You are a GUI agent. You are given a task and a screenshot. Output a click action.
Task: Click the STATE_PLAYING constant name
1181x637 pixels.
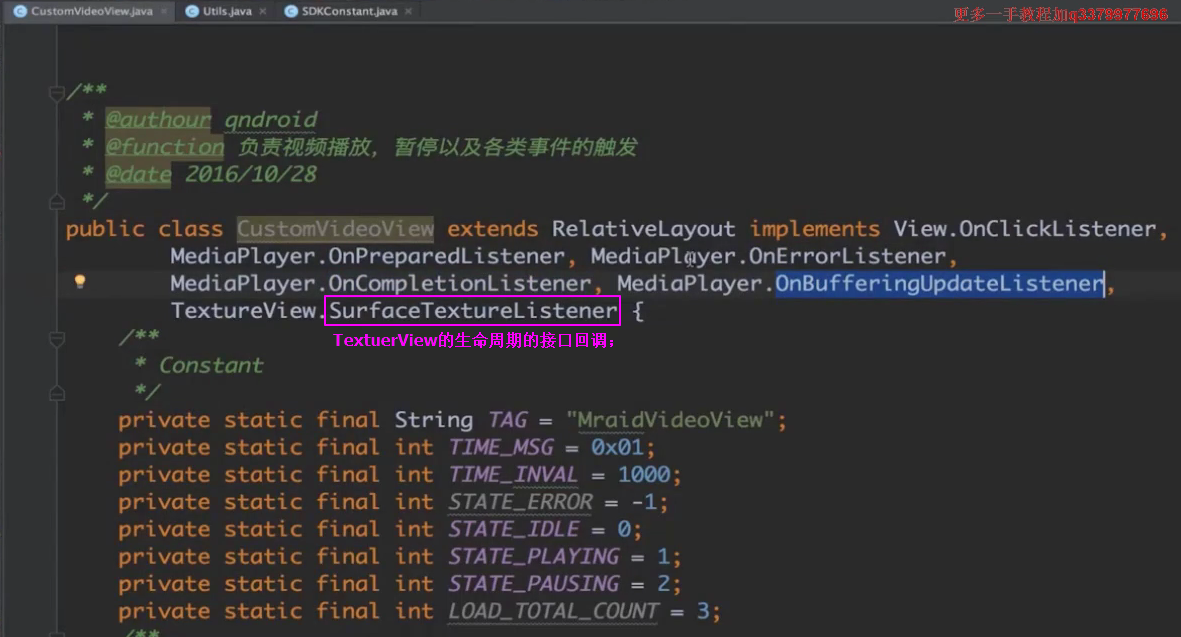(x=534, y=556)
